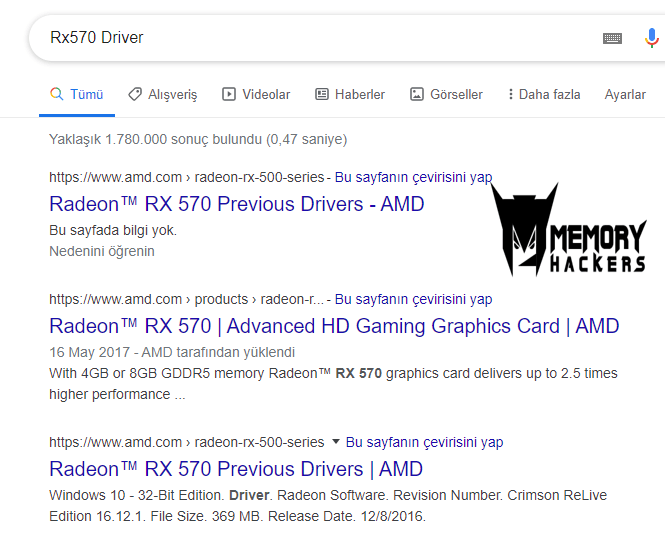Click the result count text Yaklaşık 1.780.000 sonuç bulundu
This screenshot has height=534, width=665.
198,139
